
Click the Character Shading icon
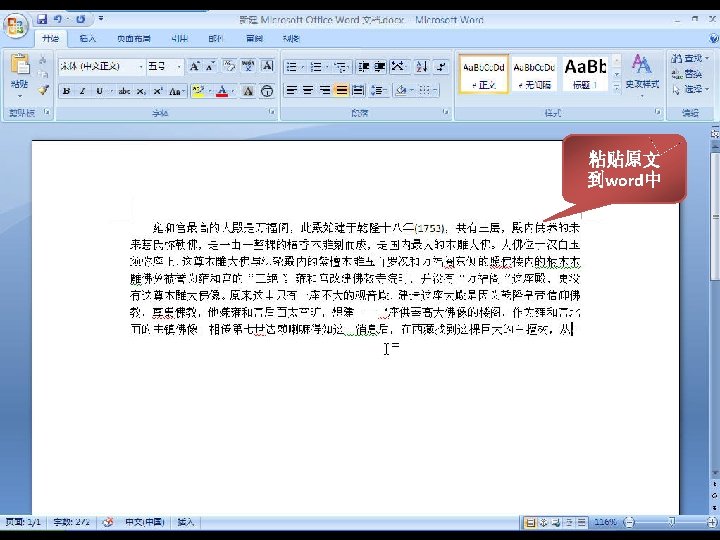248,91
